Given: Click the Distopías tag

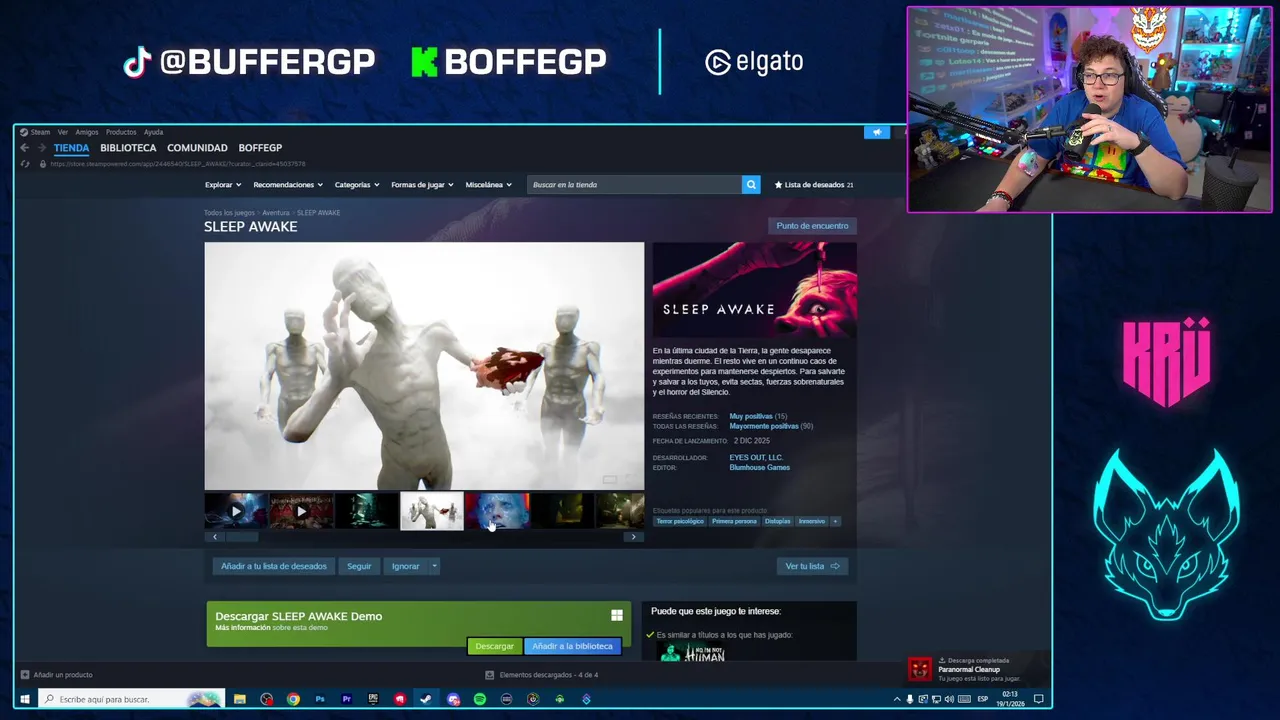Looking at the screenshot, I should 777,521.
